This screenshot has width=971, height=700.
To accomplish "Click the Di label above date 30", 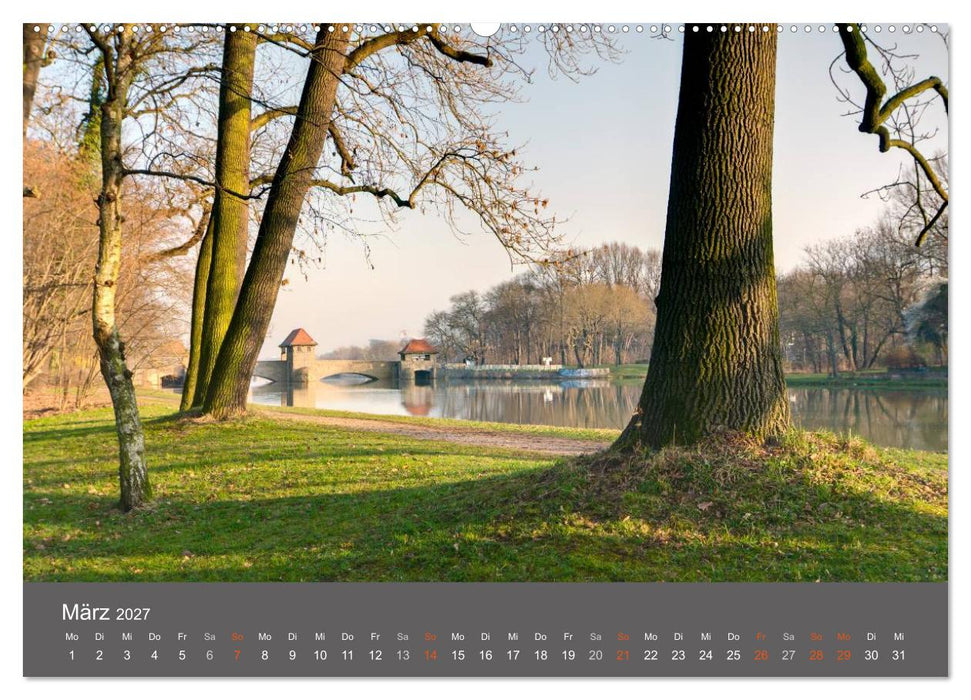I will tap(871, 636).
